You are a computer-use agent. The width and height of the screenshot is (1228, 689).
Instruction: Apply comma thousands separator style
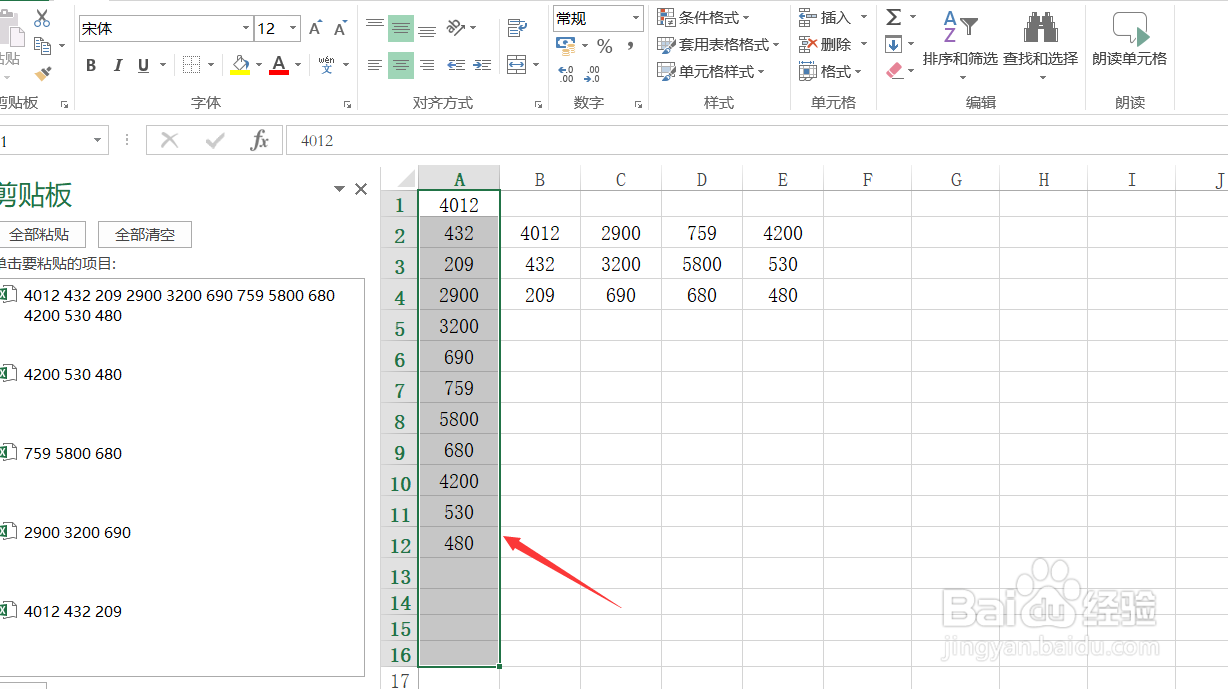tap(630, 46)
